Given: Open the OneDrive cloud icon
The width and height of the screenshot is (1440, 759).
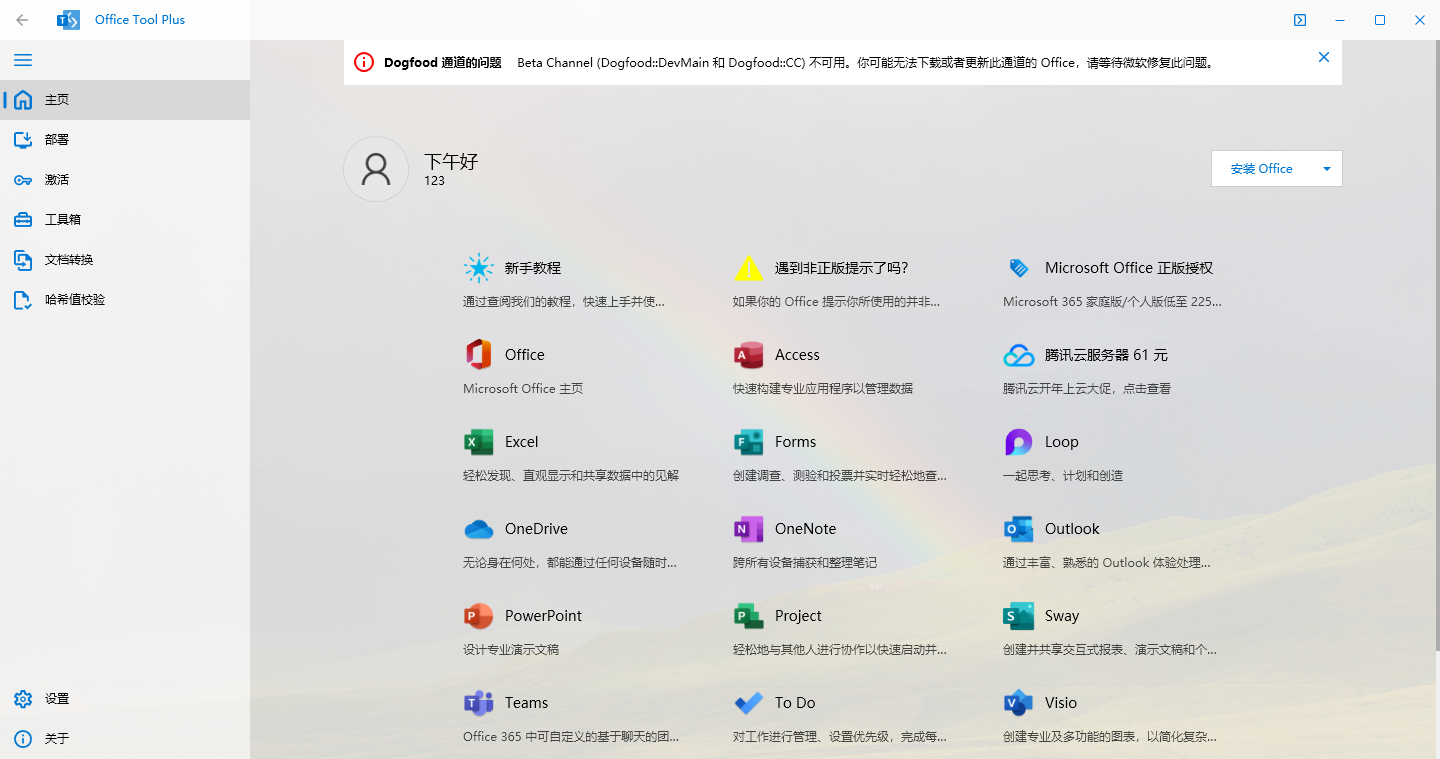Looking at the screenshot, I should click(479, 529).
